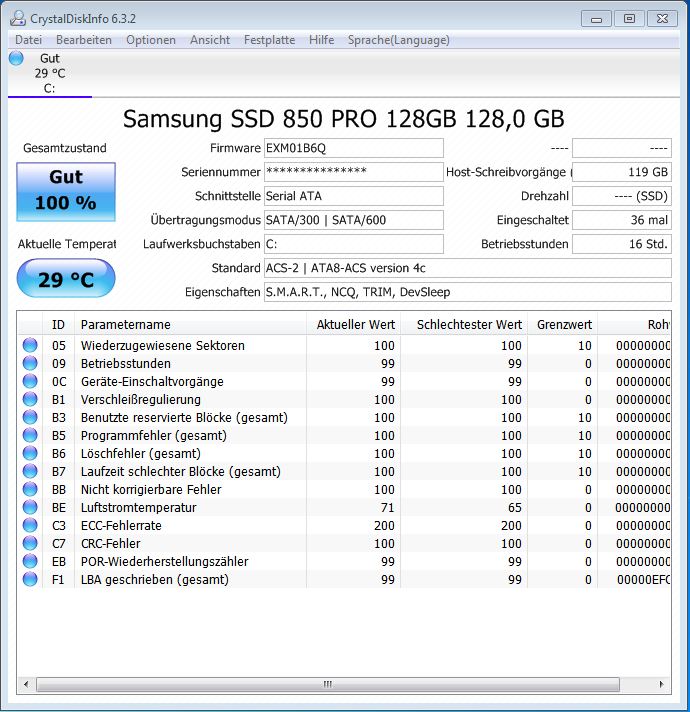The width and height of the screenshot is (690, 712).
Task: Select the Luftstromtemperatur parameter text
Action: pos(138,508)
